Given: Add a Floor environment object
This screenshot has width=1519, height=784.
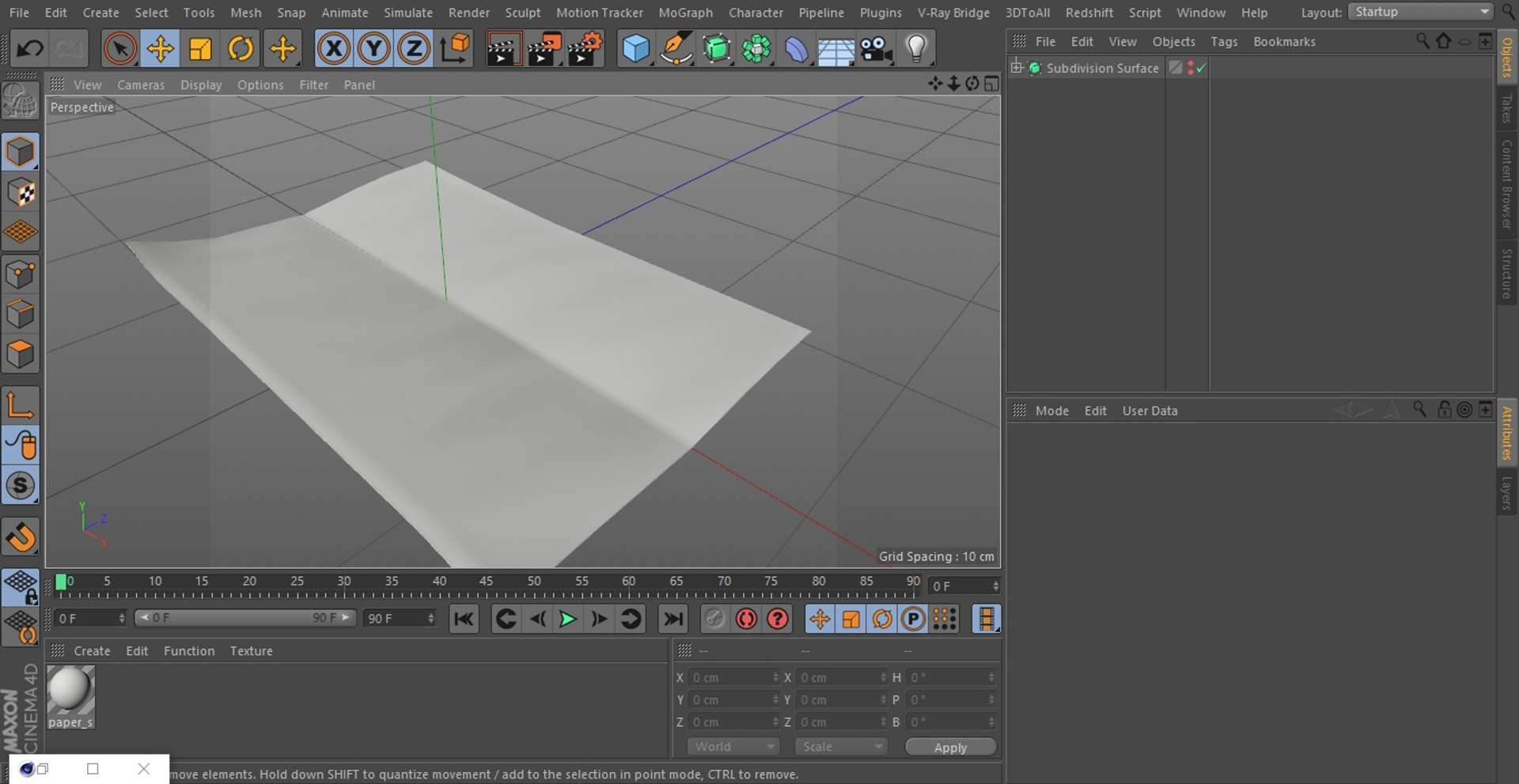Looking at the screenshot, I should [836, 49].
